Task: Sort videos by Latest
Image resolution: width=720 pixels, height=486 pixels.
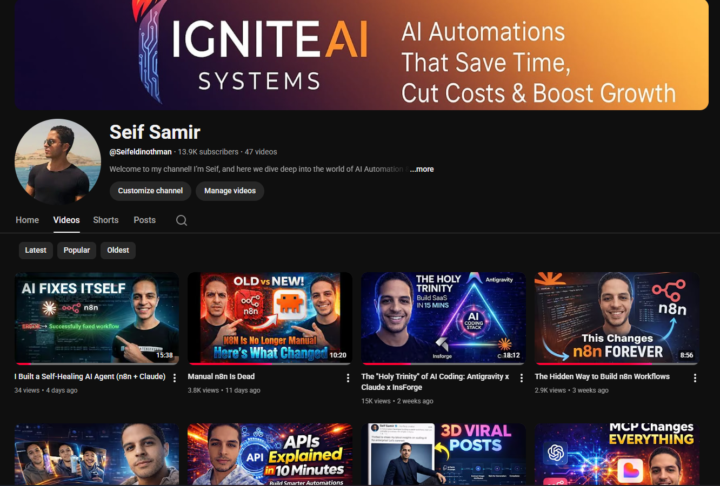Action: 36,250
